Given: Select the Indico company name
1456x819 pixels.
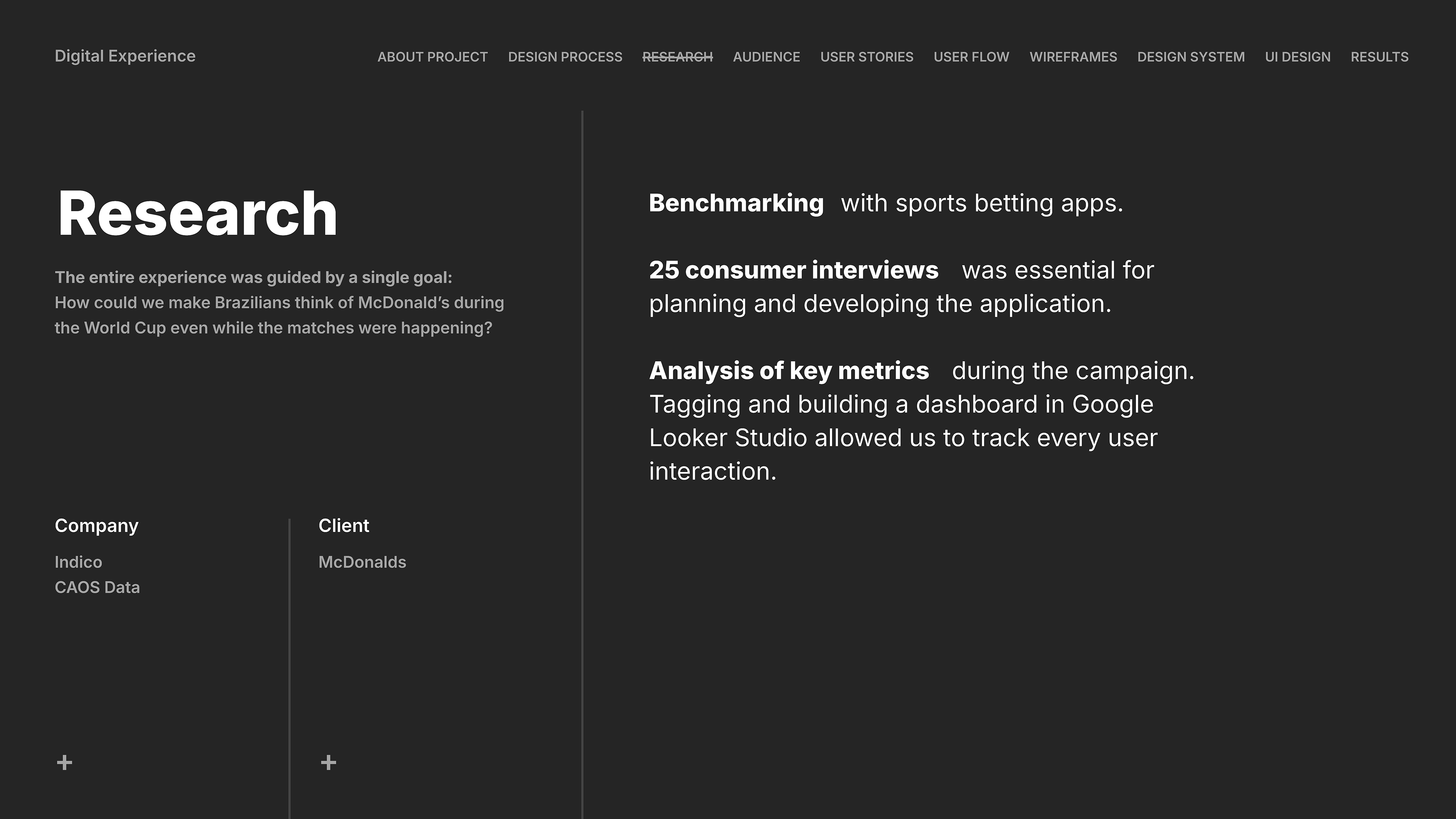Looking at the screenshot, I should coord(78,562).
